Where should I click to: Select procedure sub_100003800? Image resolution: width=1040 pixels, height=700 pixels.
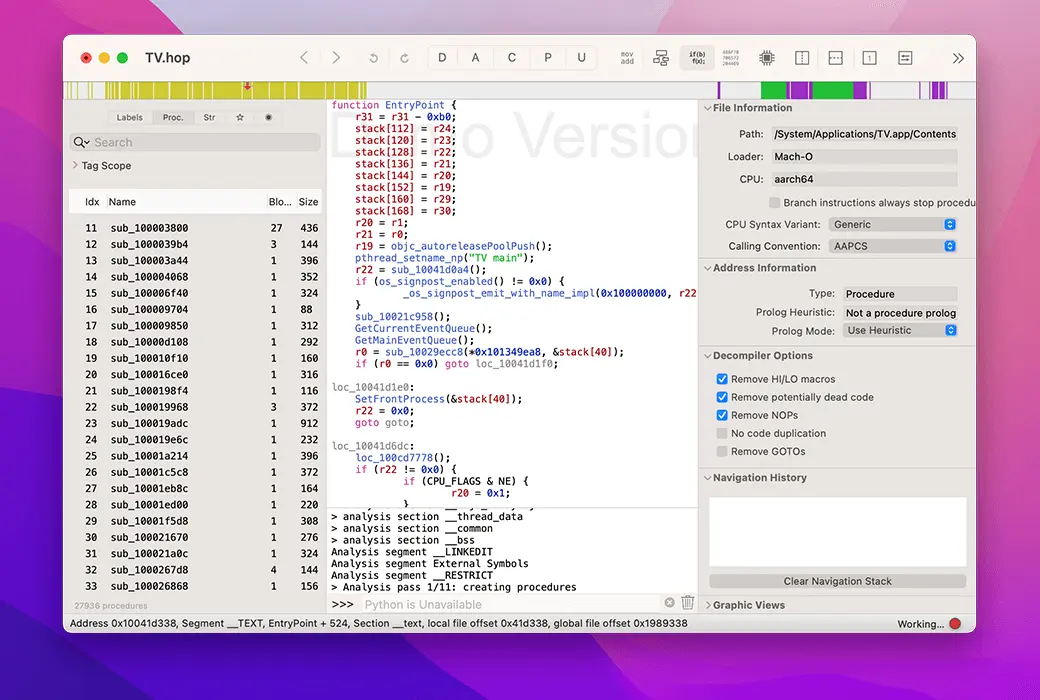pyautogui.click(x=195, y=228)
